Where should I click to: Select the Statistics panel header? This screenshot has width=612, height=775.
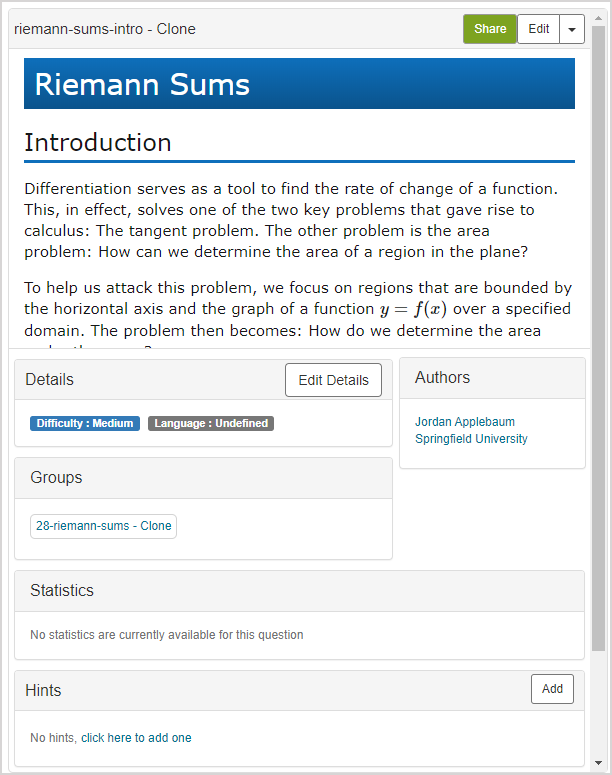pyautogui.click(x=299, y=591)
